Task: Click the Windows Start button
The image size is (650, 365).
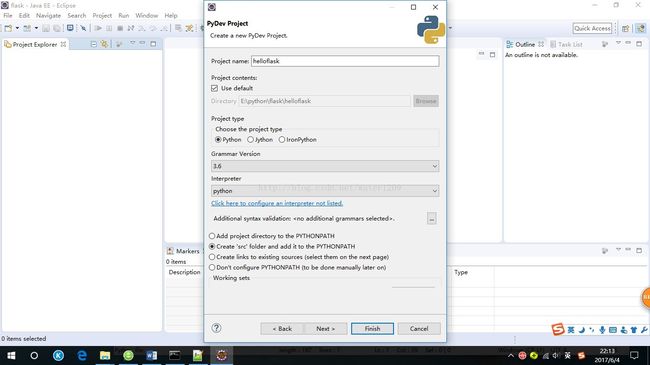Action: (11, 356)
